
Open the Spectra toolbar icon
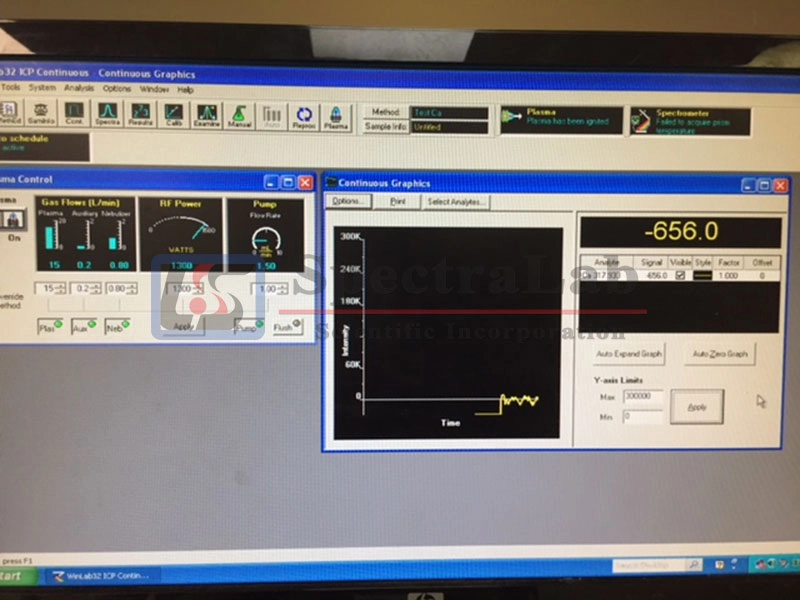point(107,115)
